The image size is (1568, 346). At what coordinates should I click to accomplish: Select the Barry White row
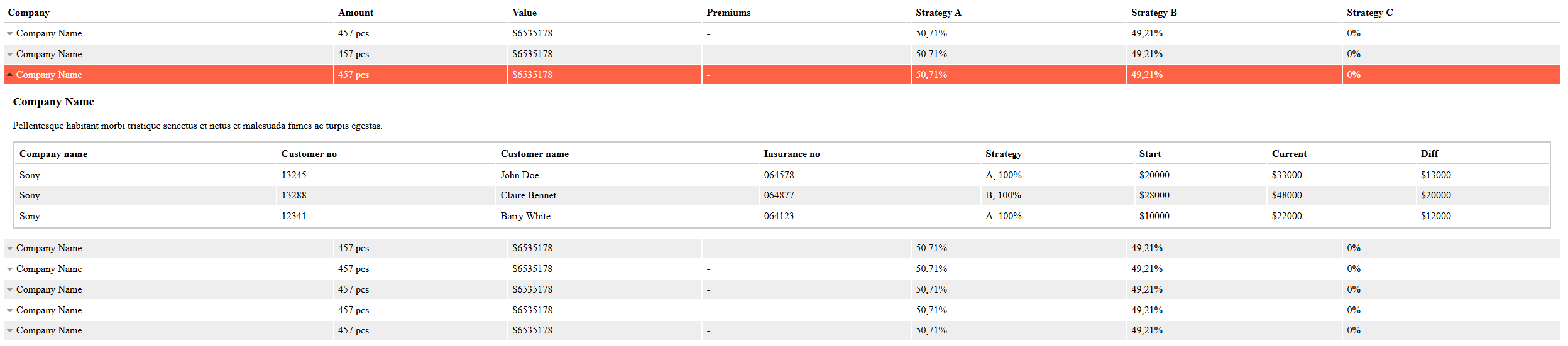point(525,216)
